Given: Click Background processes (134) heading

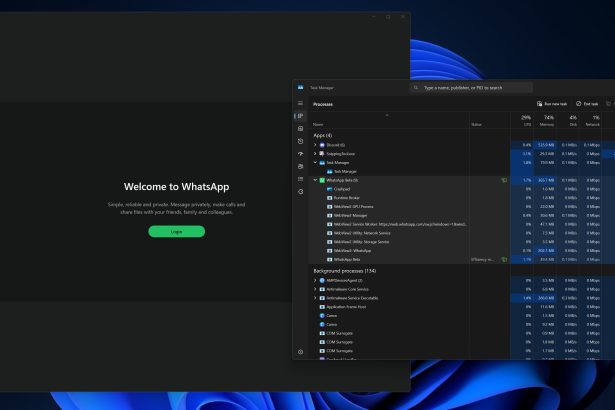Looking at the screenshot, I should (x=345, y=271).
